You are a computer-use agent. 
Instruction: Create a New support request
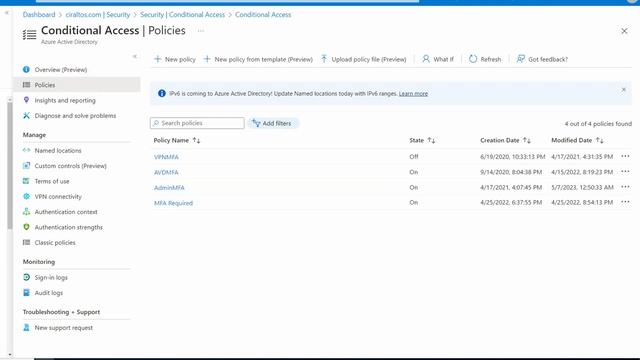(64, 328)
